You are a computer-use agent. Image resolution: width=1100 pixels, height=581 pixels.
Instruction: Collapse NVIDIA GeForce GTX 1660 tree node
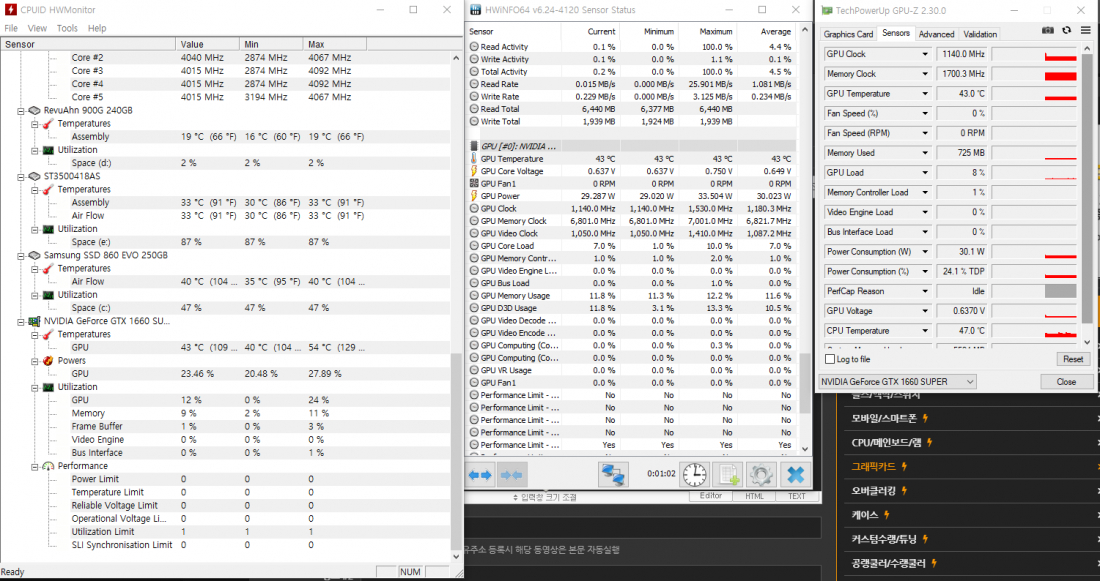pos(21,321)
